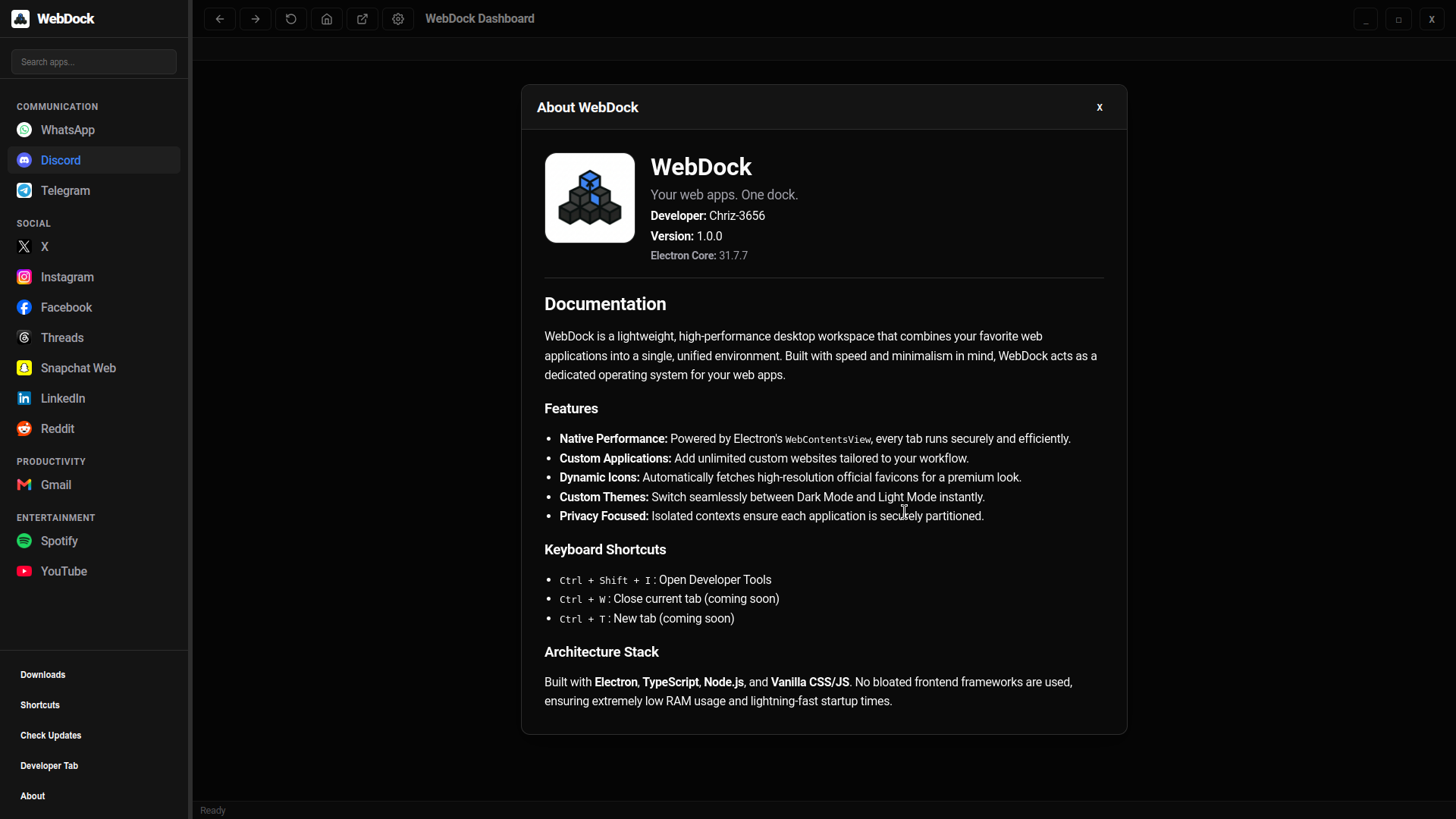This screenshot has width=1456, height=819.
Task: Click the Reddit icon in the sidebar
Action: click(24, 428)
